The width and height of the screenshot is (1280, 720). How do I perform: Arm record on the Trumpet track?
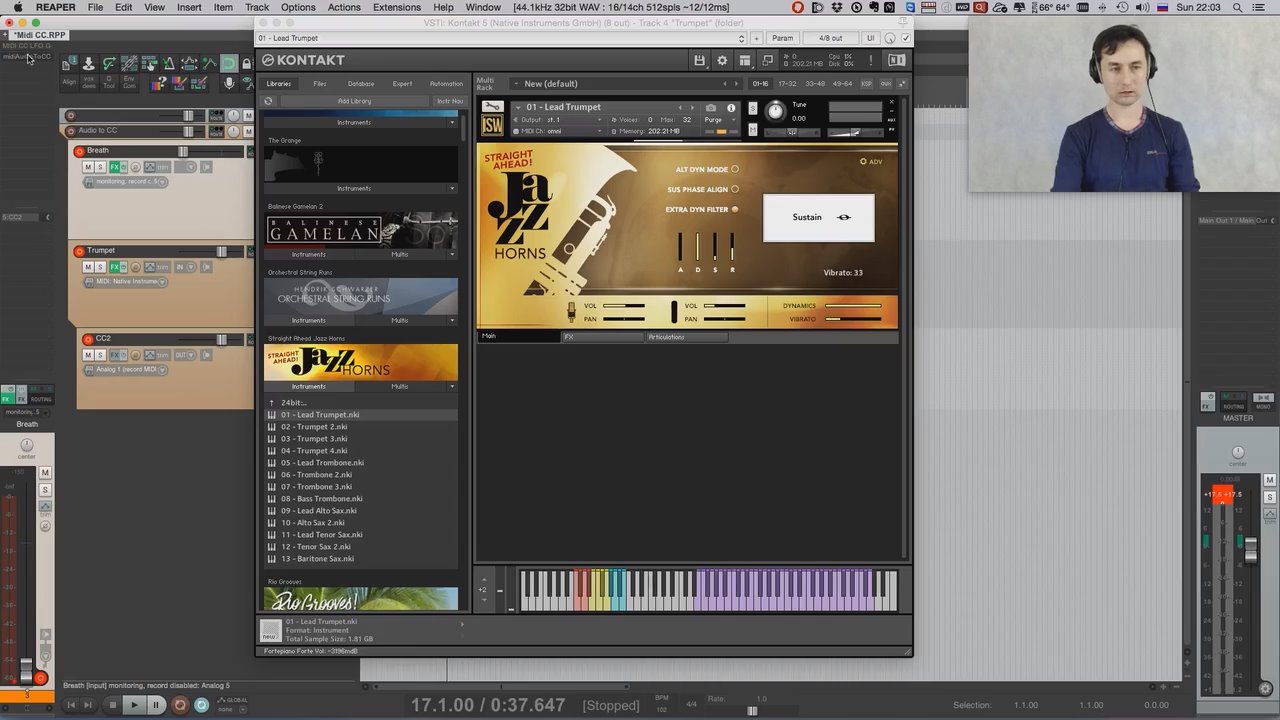[79, 251]
